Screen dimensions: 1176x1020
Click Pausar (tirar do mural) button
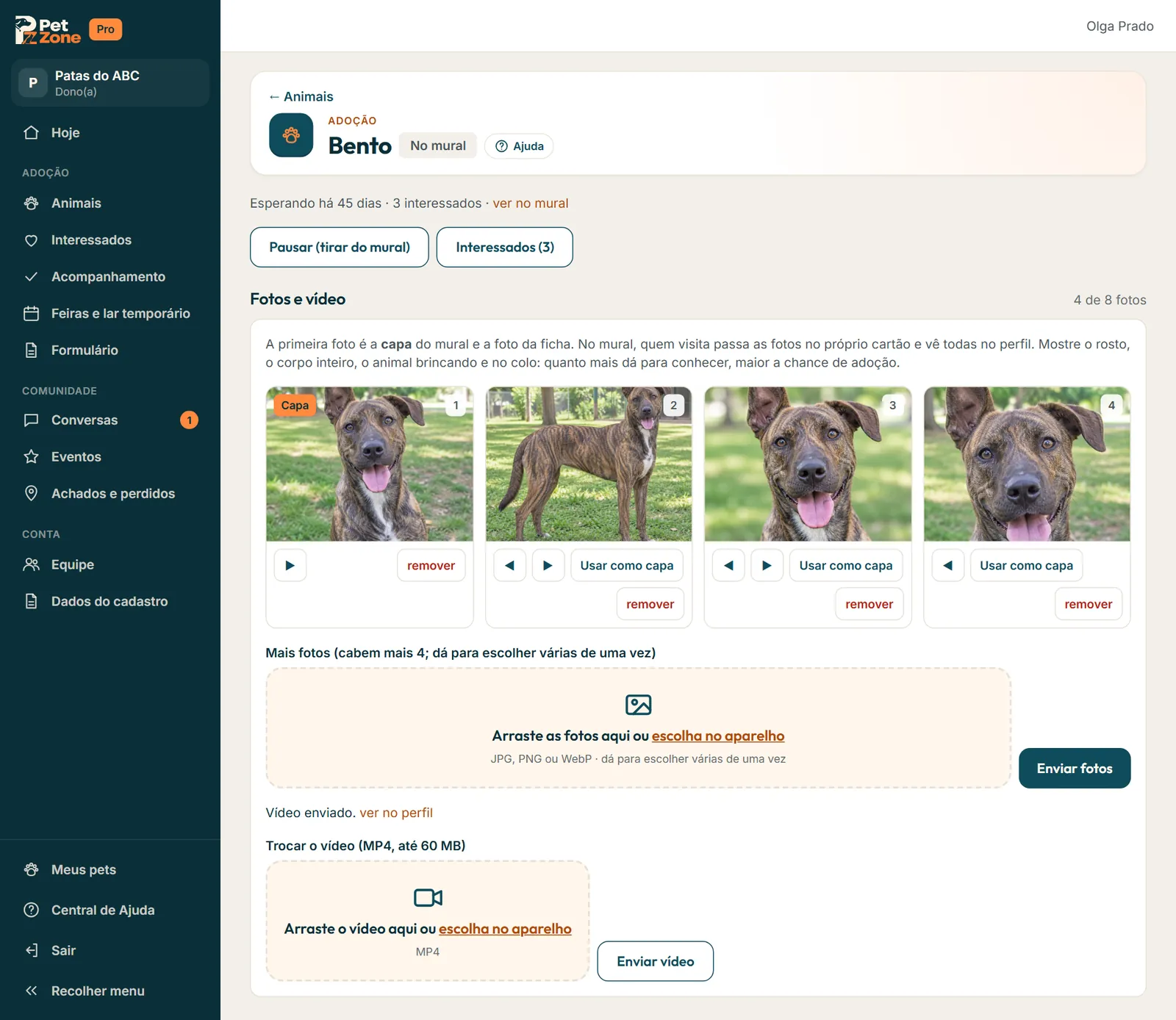coord(339,247)
